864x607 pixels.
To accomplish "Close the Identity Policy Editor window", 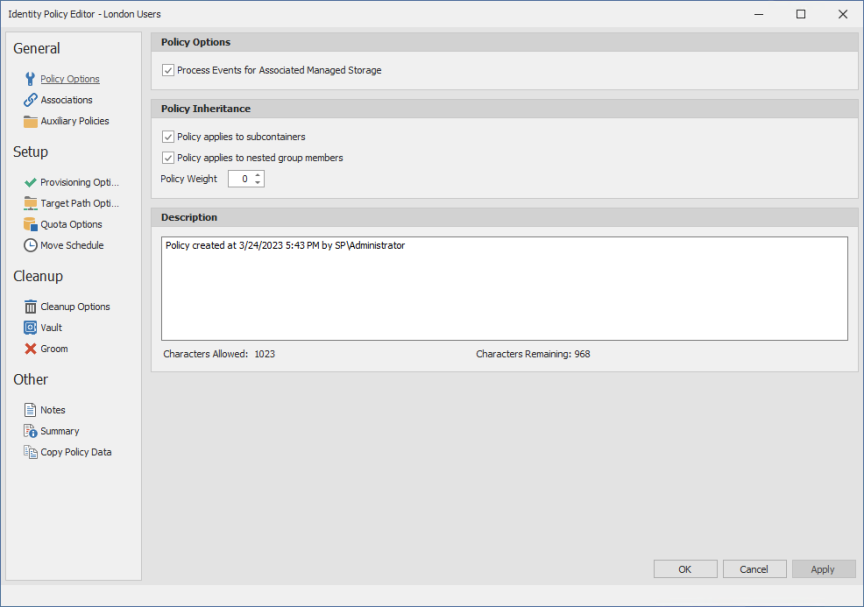I will point(843,14).
